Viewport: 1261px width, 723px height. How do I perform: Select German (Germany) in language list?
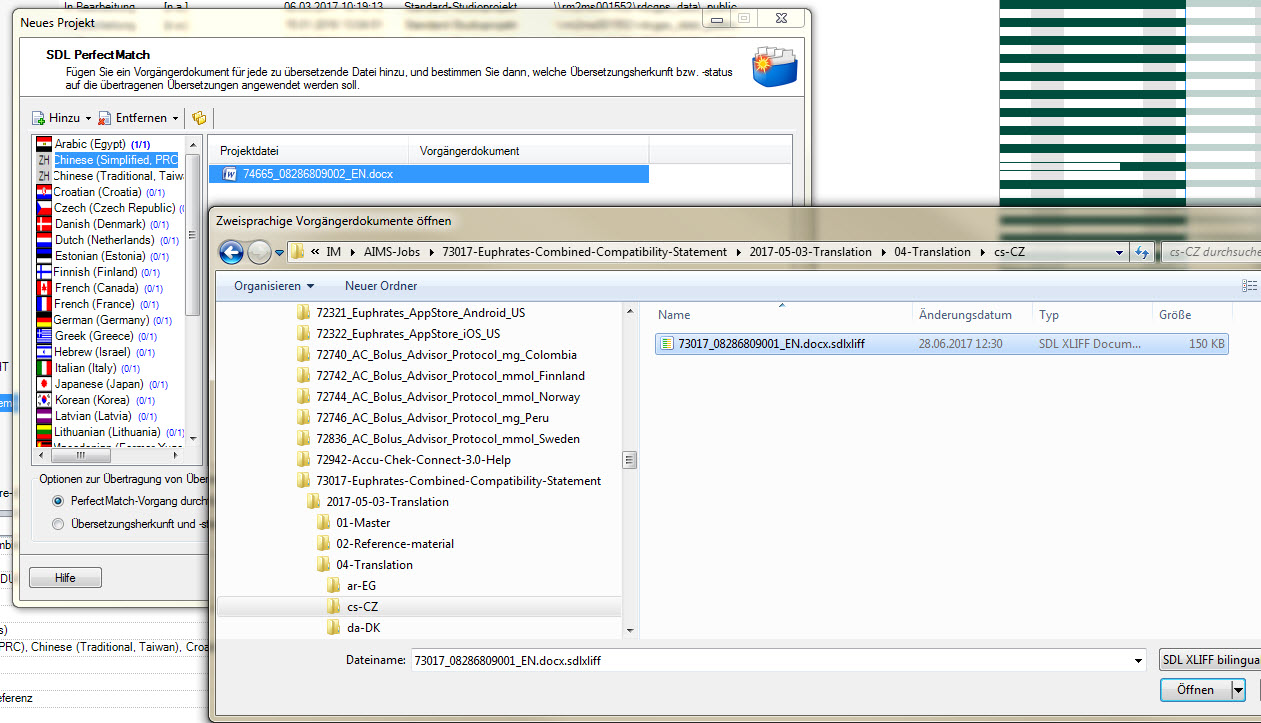pos(102,320)
